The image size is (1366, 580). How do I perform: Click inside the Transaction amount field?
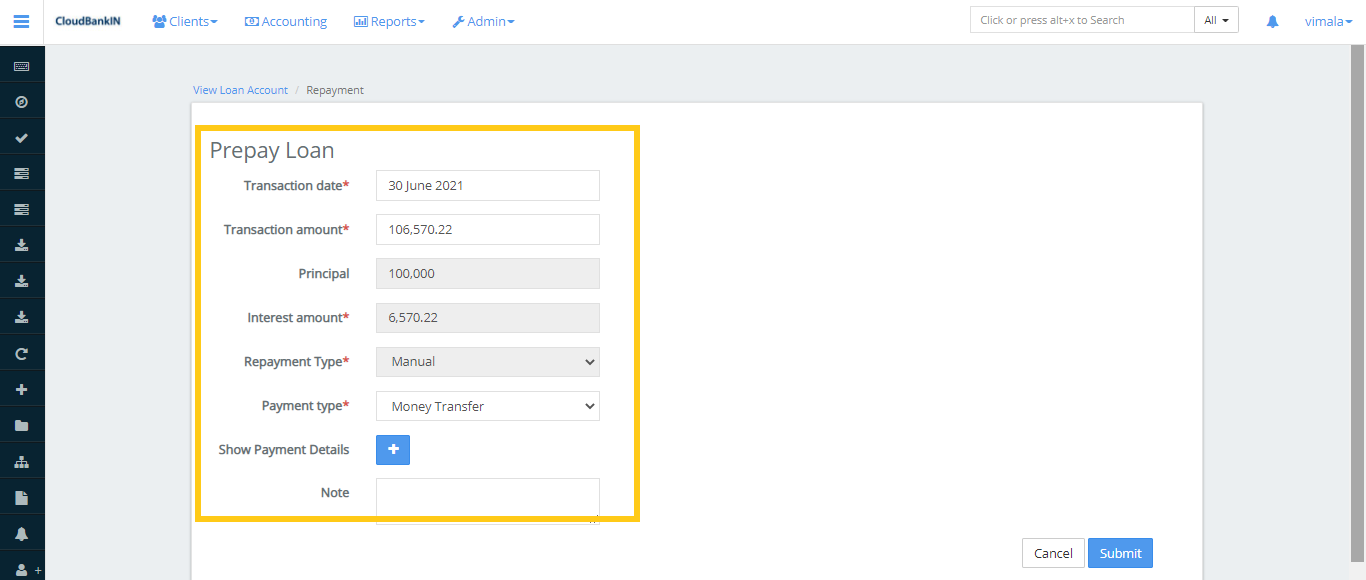coord(487,229)
